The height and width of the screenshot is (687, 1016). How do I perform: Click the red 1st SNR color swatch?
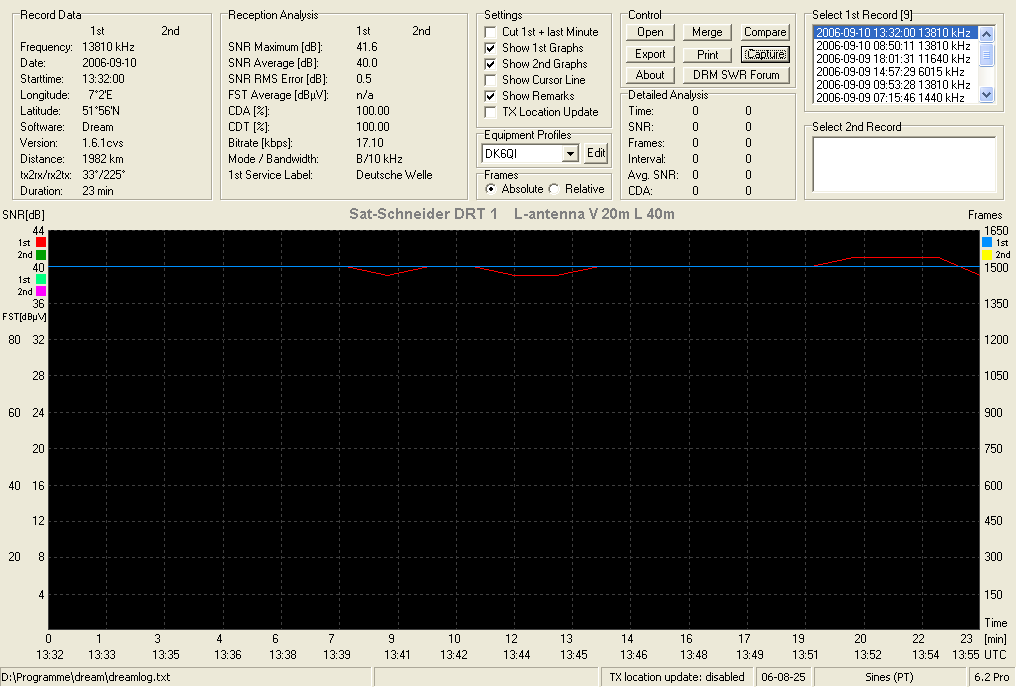pos(41,242)
